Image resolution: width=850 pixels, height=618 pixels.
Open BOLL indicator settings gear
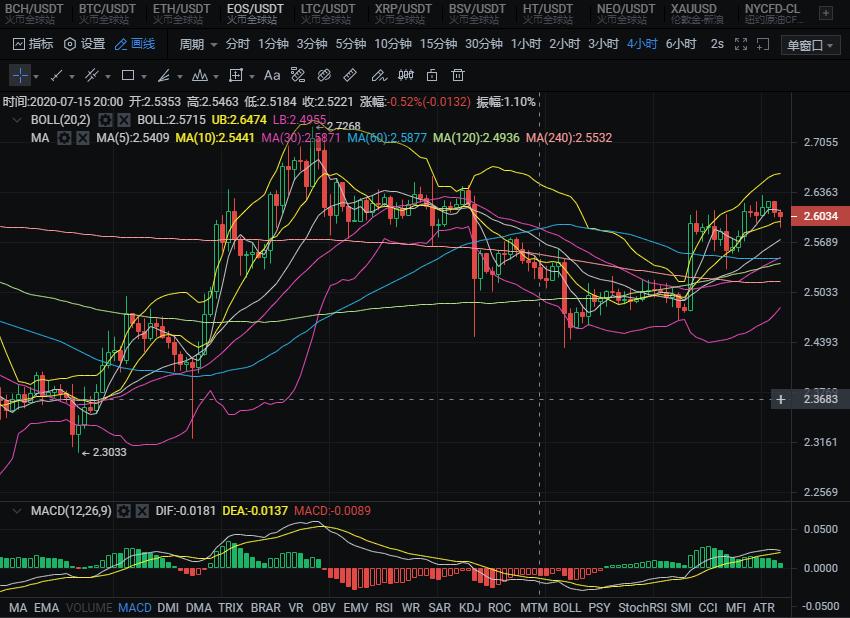click(x=106, y=120)
